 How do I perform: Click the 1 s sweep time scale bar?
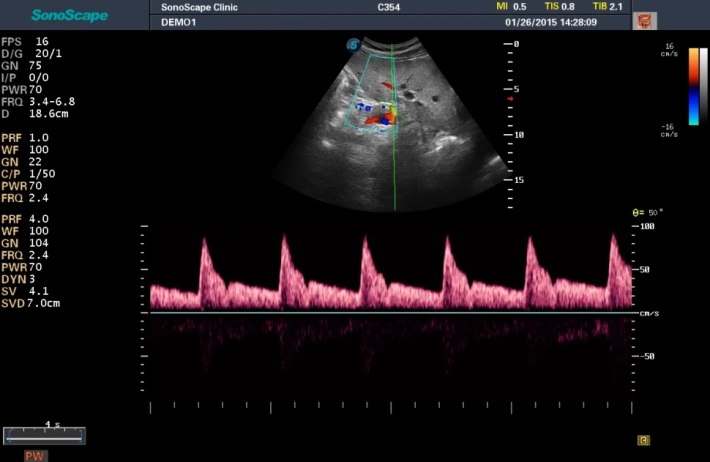pyautogui.click(x=44, y=434)
